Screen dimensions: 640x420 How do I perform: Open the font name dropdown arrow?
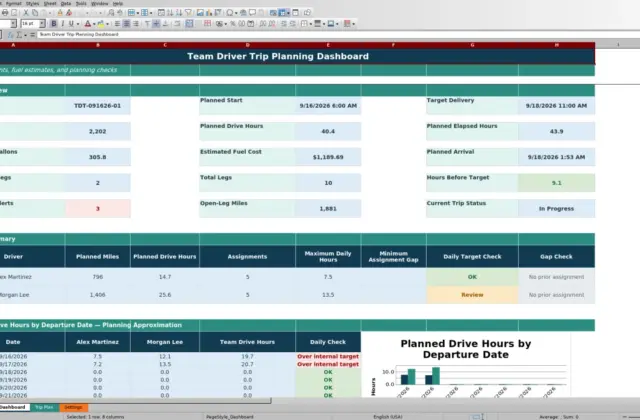click(13, 24)
